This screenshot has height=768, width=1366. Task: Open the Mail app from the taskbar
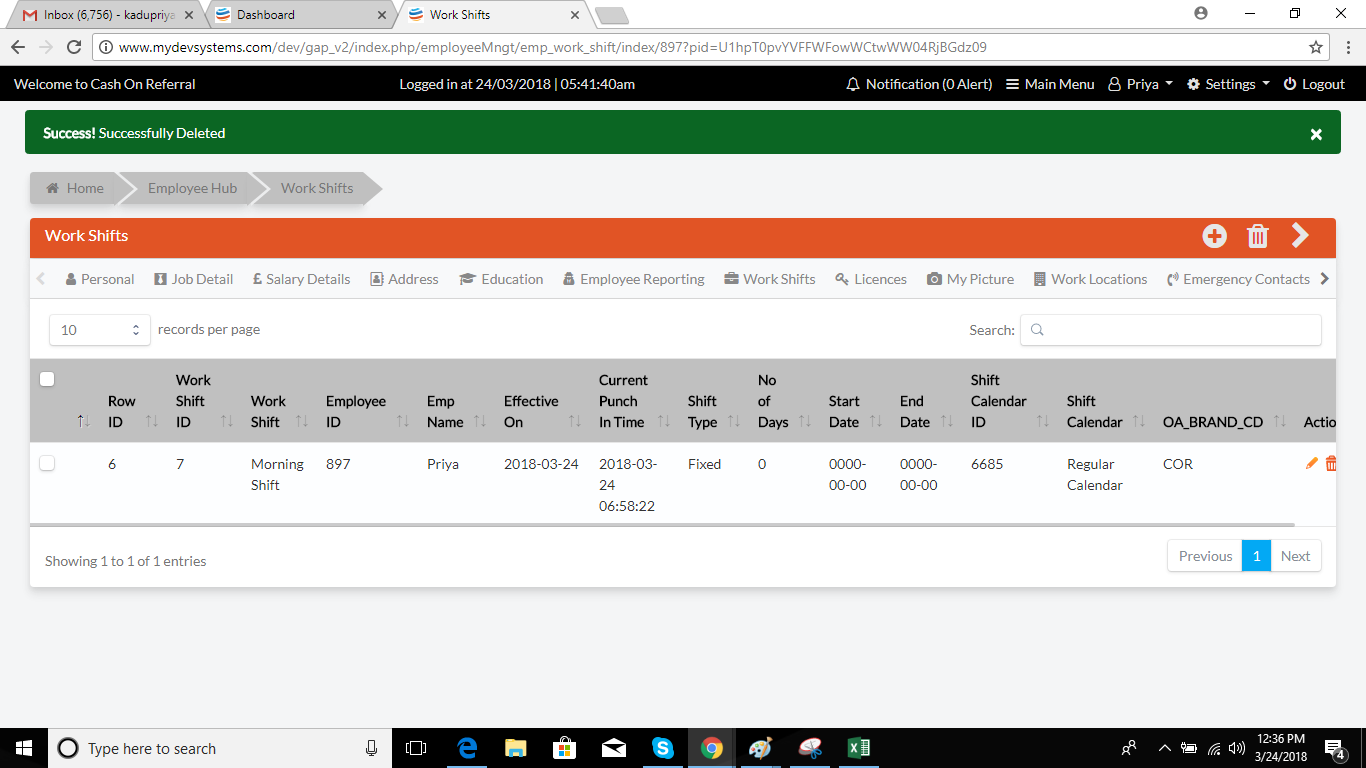tap(614, 748)
